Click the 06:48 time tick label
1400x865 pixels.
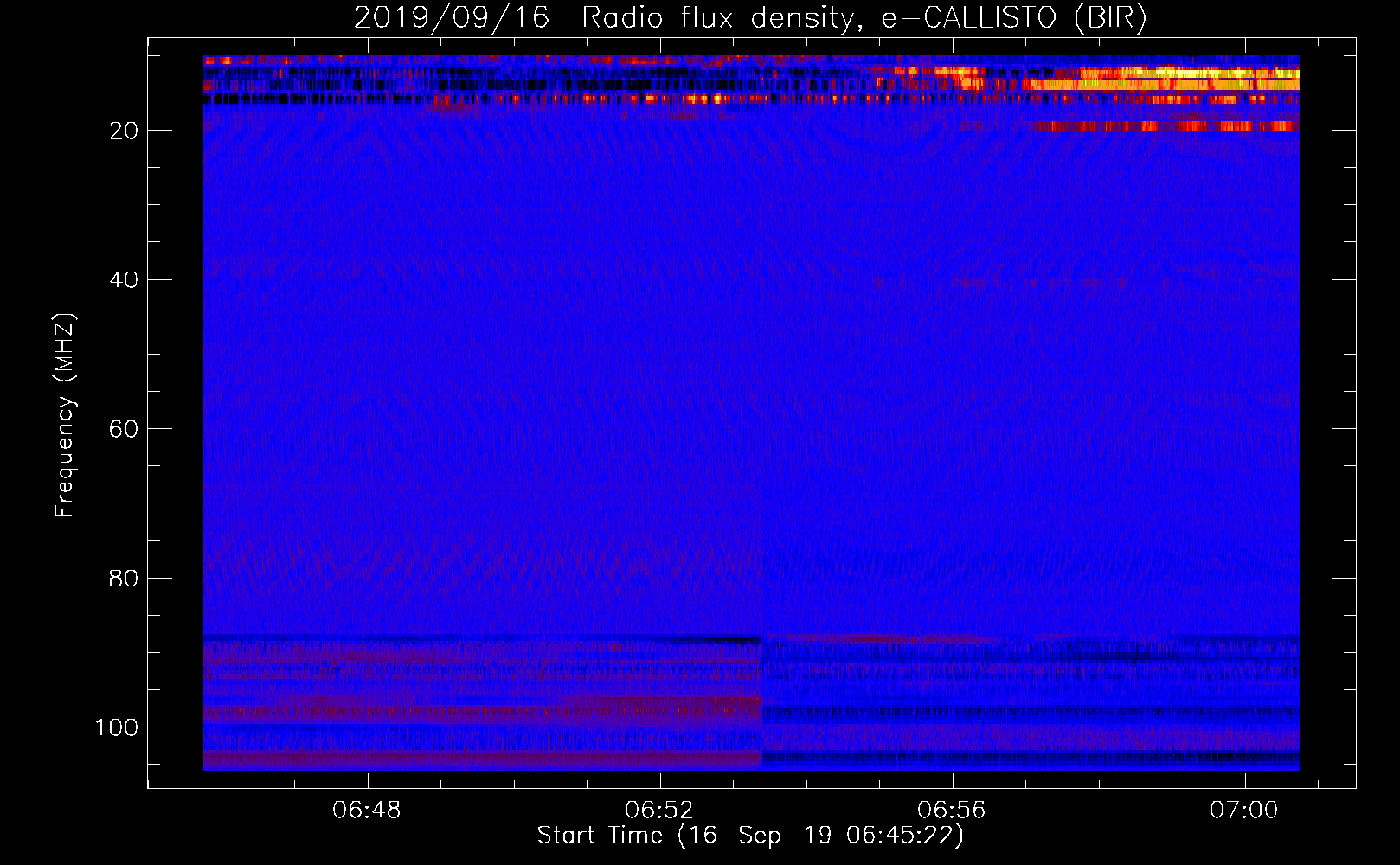367,811
